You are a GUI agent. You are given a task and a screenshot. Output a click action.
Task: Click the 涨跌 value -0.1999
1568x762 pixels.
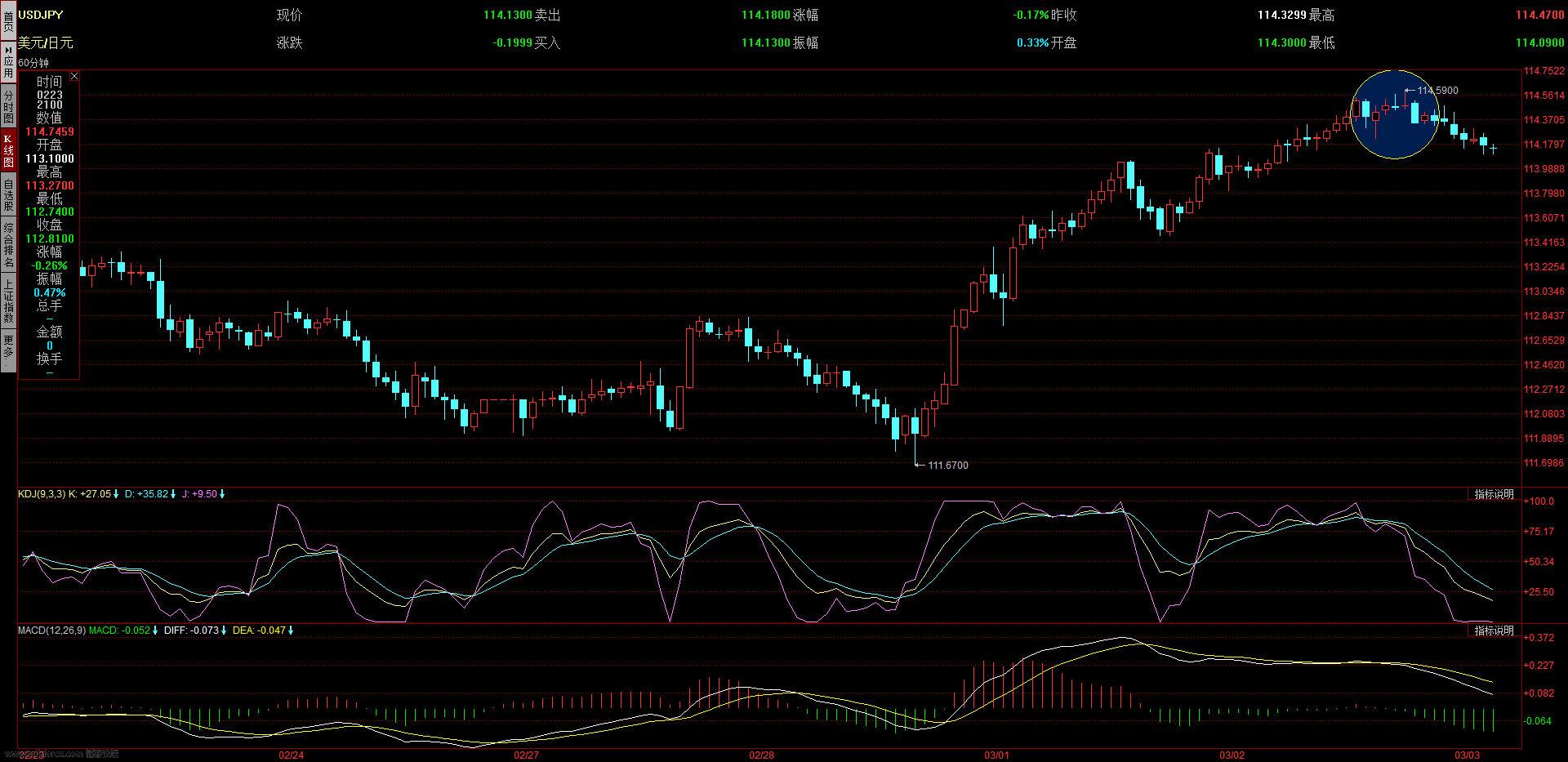click(x=513, y=42)
